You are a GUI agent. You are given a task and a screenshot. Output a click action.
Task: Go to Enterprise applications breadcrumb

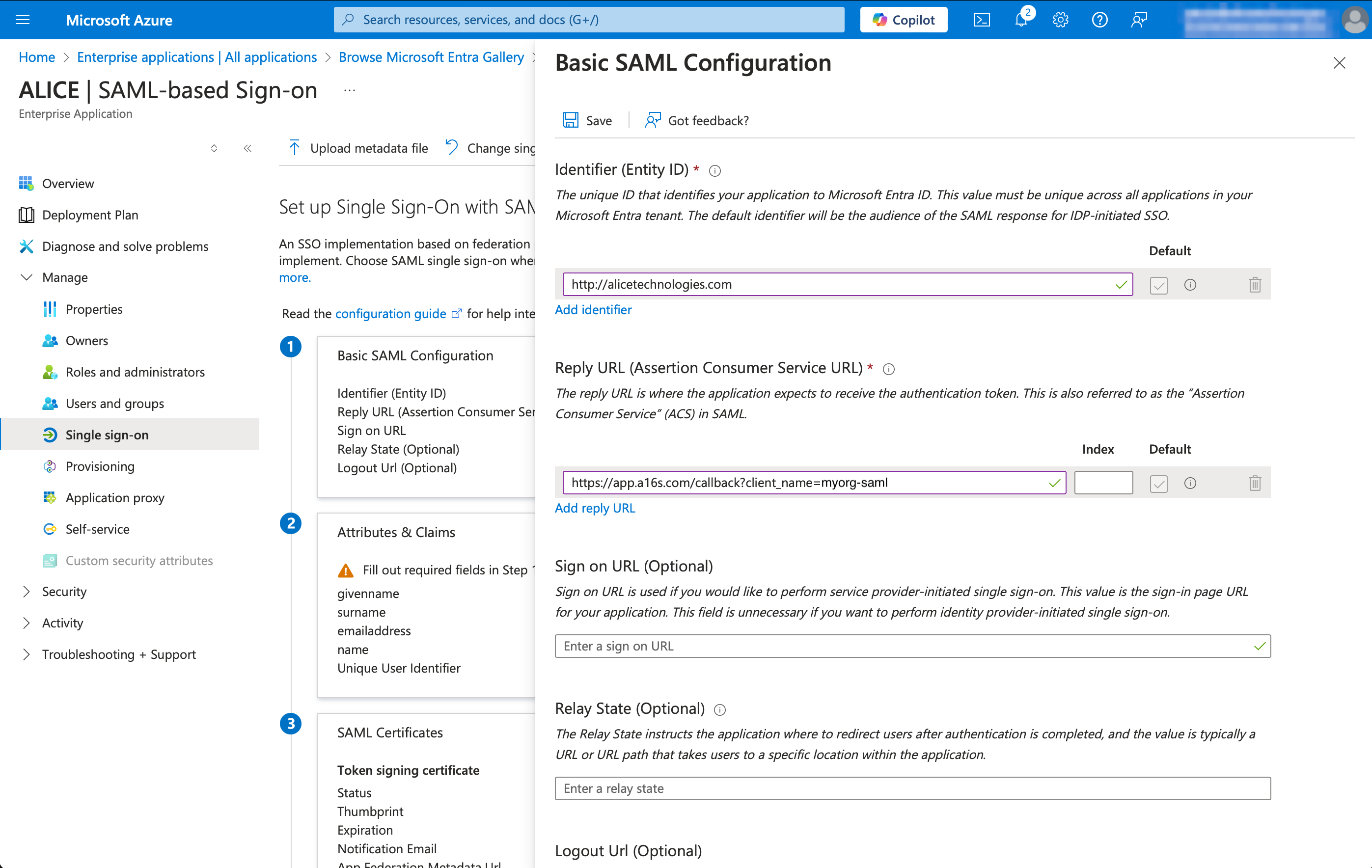197,57
